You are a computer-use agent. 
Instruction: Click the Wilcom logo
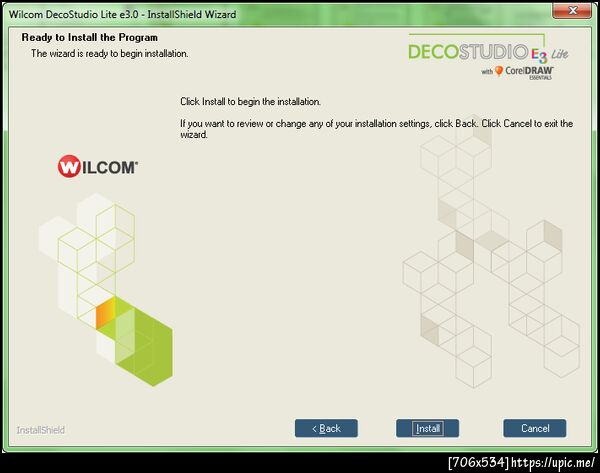pos(98,166)
